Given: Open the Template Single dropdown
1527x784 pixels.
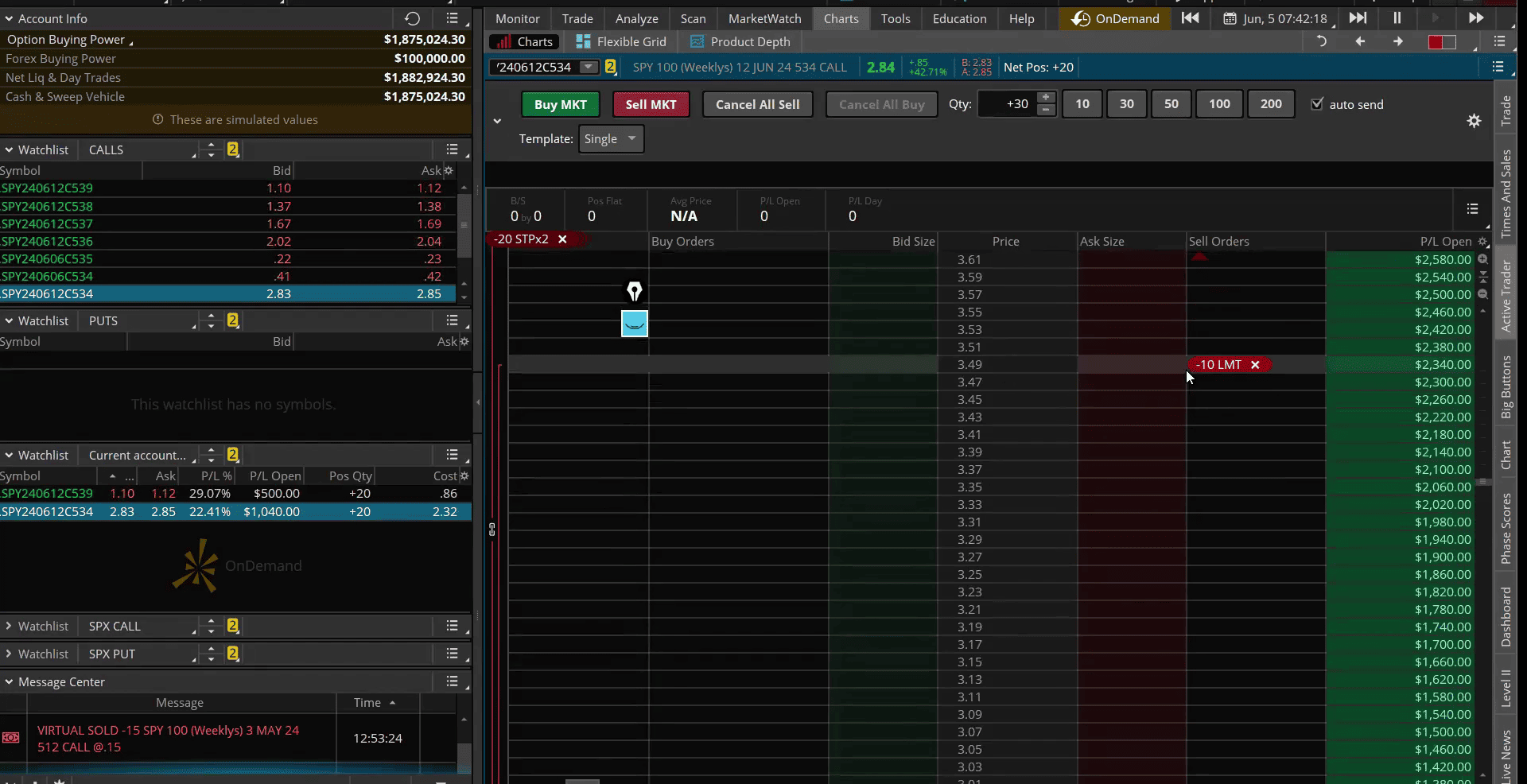Looking at the screenshot, I should pos(611,139).
